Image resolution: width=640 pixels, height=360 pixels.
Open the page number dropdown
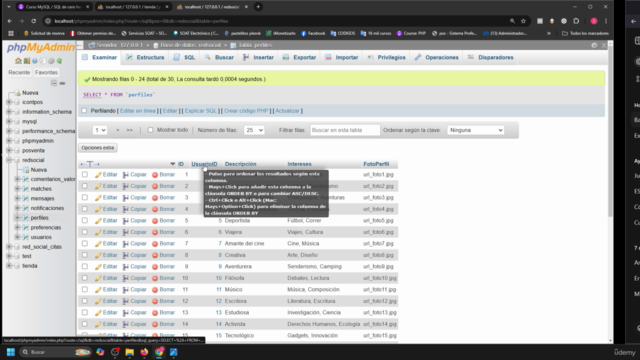pyautogui.click(x=100, y=130)
